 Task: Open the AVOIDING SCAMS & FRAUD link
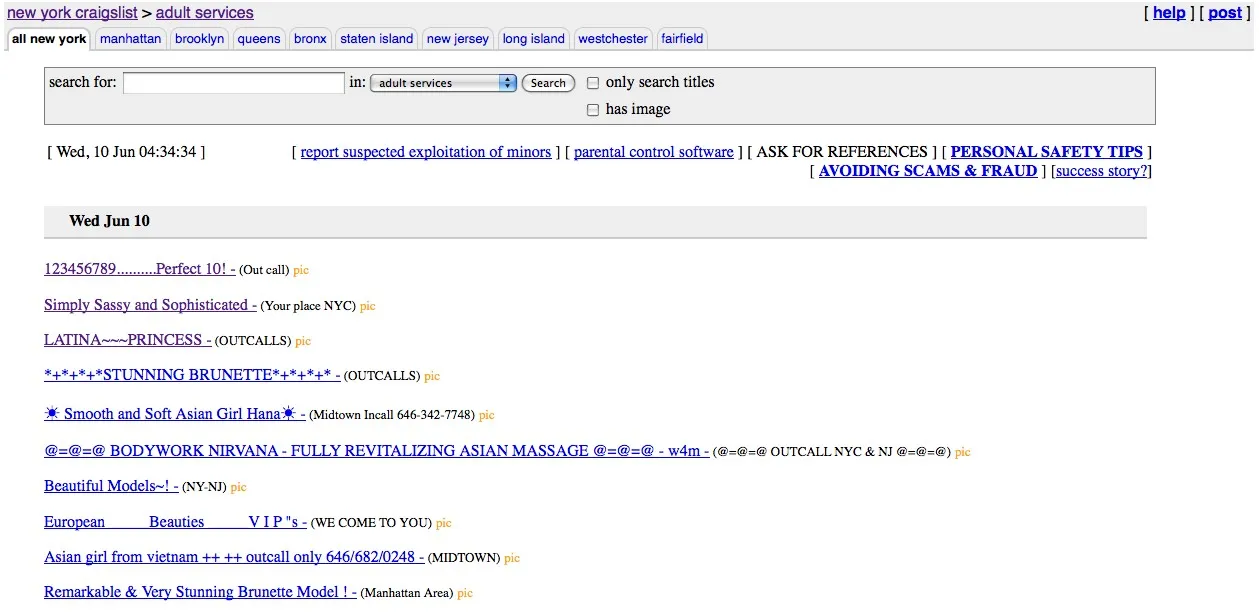928,171
